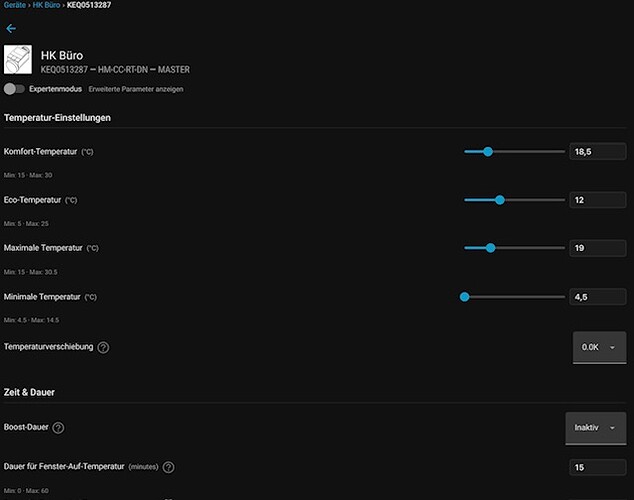This screenshot has width=634, height=500.
Task: Click the Komfort-Temperatur label
Action: click(x=40, y=152)
